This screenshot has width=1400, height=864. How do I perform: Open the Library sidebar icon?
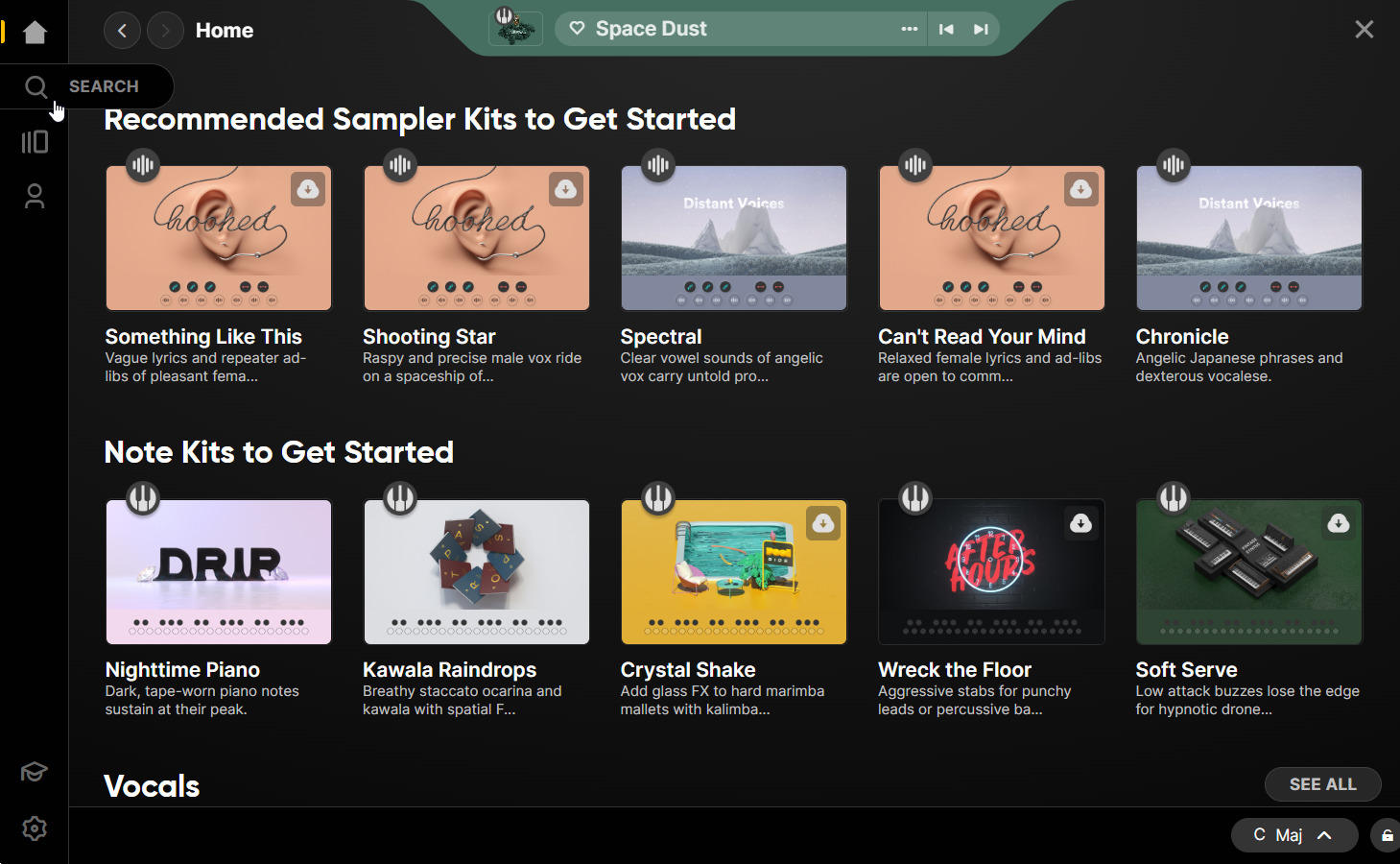(35, 142)
